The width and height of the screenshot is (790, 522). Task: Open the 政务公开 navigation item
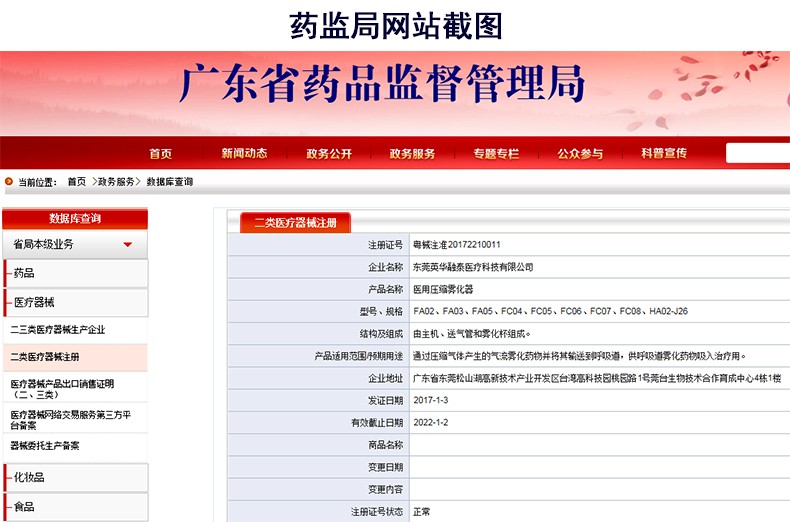(x=329, y=153)
